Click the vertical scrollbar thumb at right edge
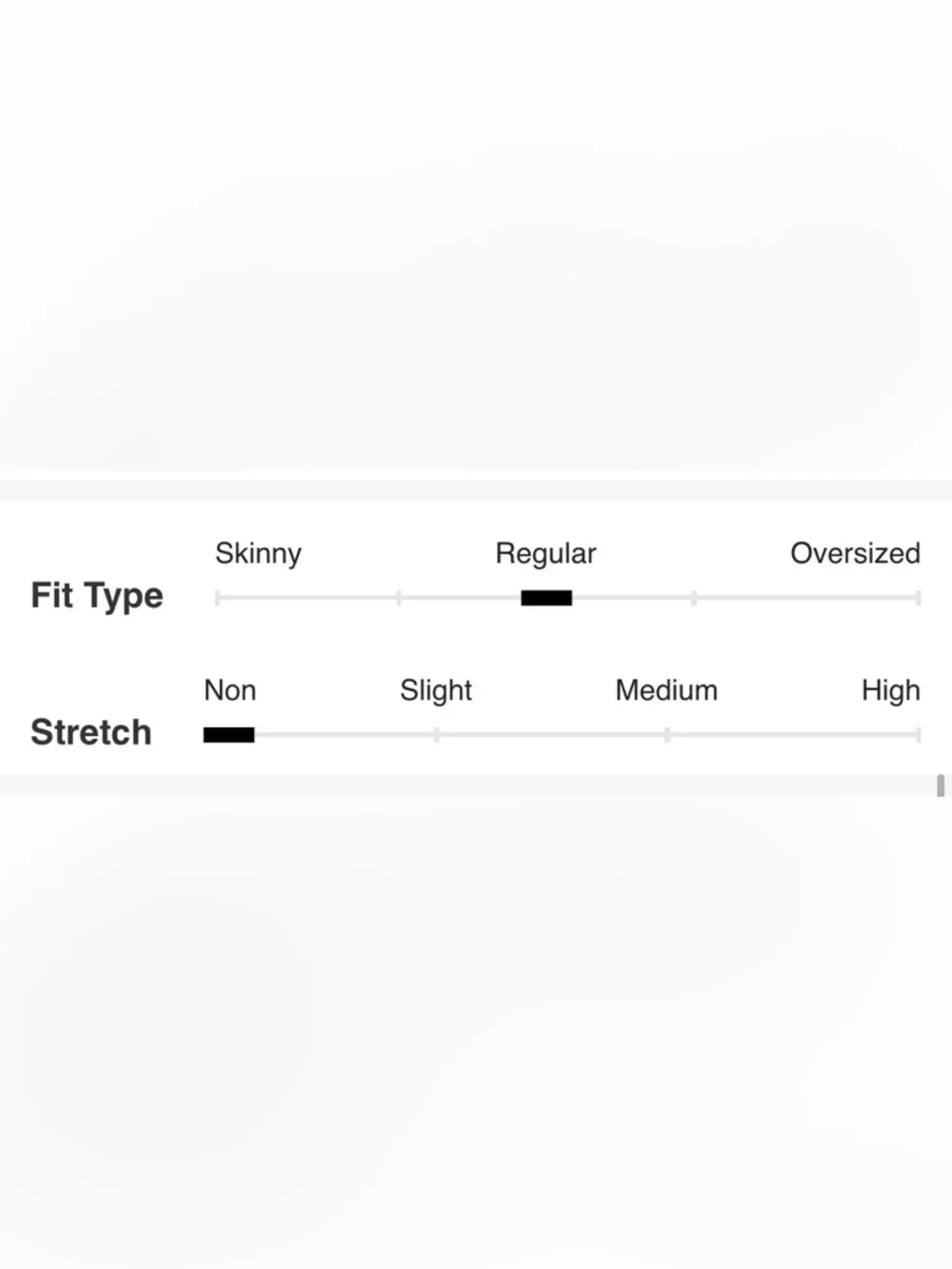The height and width of the screenshot is (1269, 952). pyautogui.click(x=941, y=785)
